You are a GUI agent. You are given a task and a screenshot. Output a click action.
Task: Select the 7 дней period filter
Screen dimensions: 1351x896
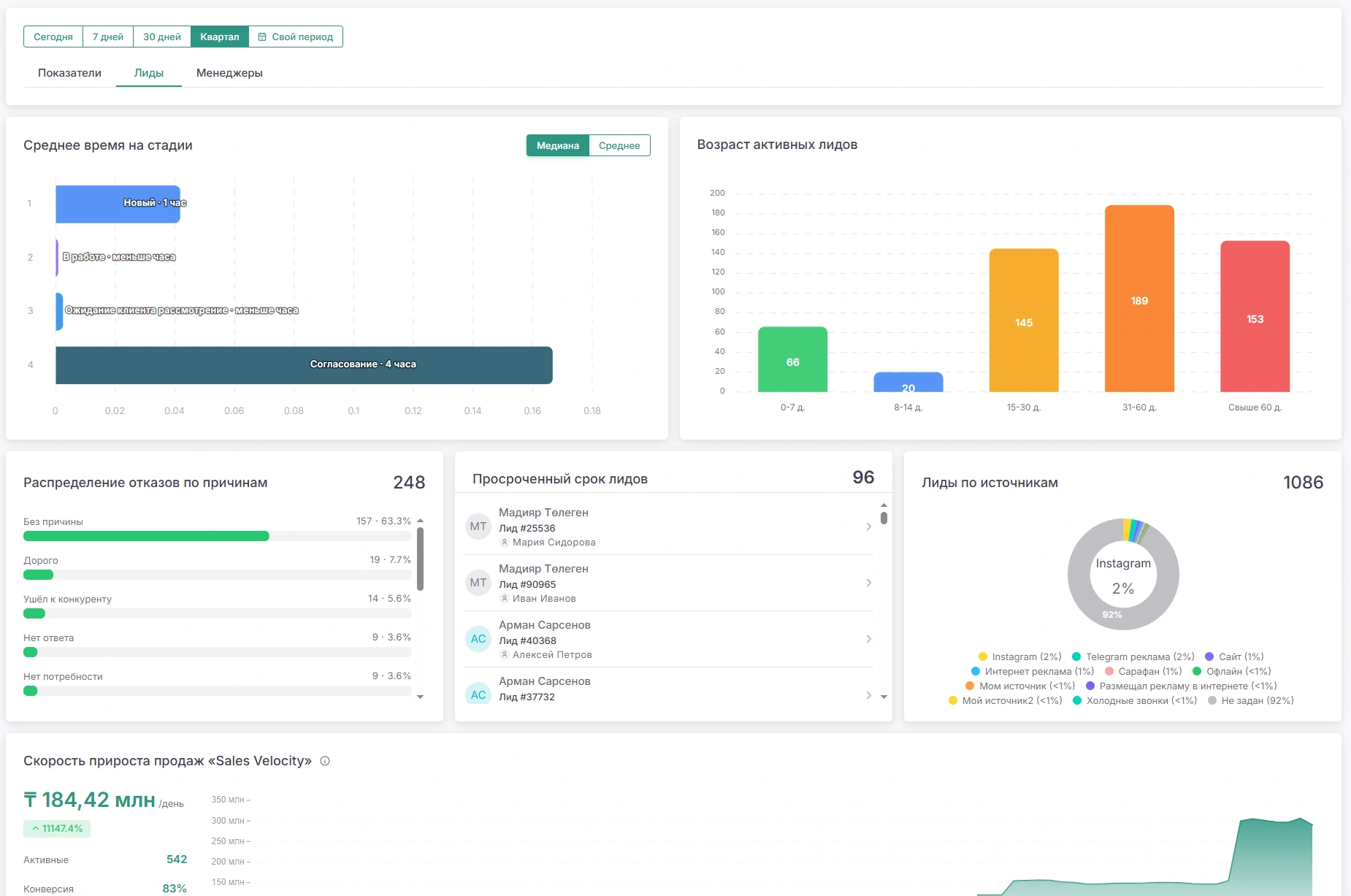pos(108,37)
